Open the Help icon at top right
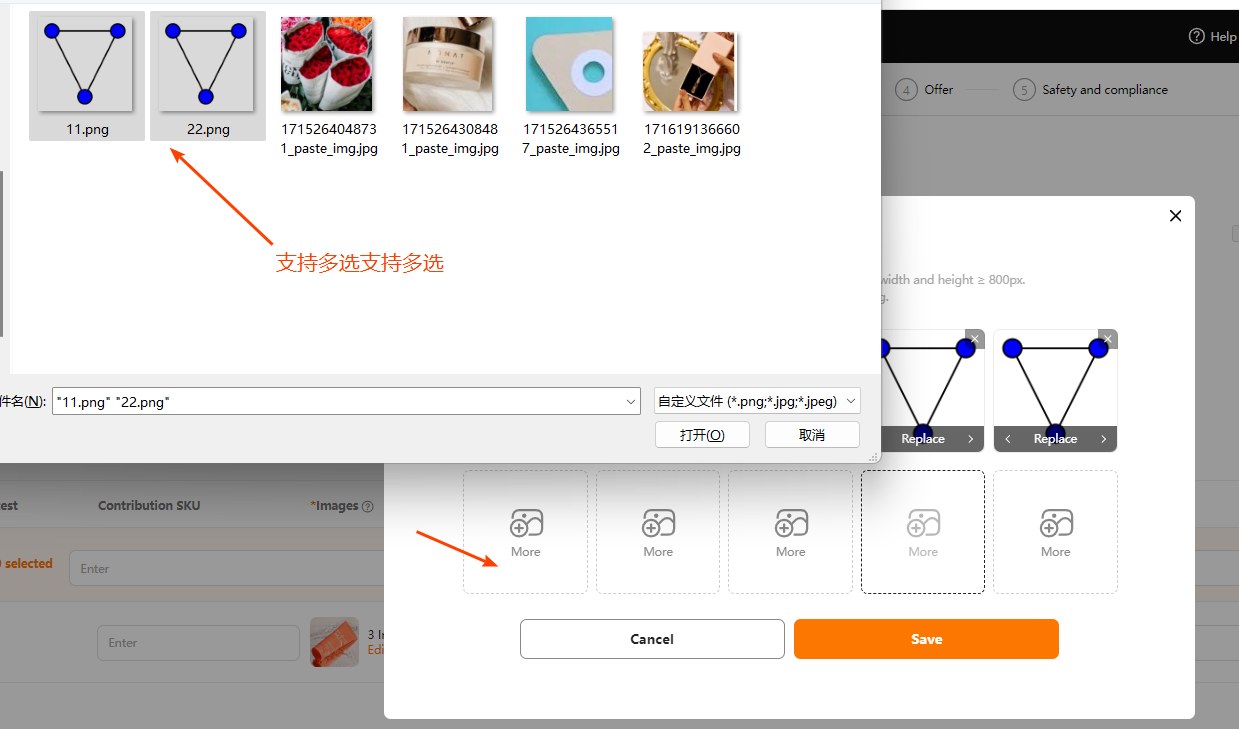1239x729 pixels. (x=1197, y=36)
